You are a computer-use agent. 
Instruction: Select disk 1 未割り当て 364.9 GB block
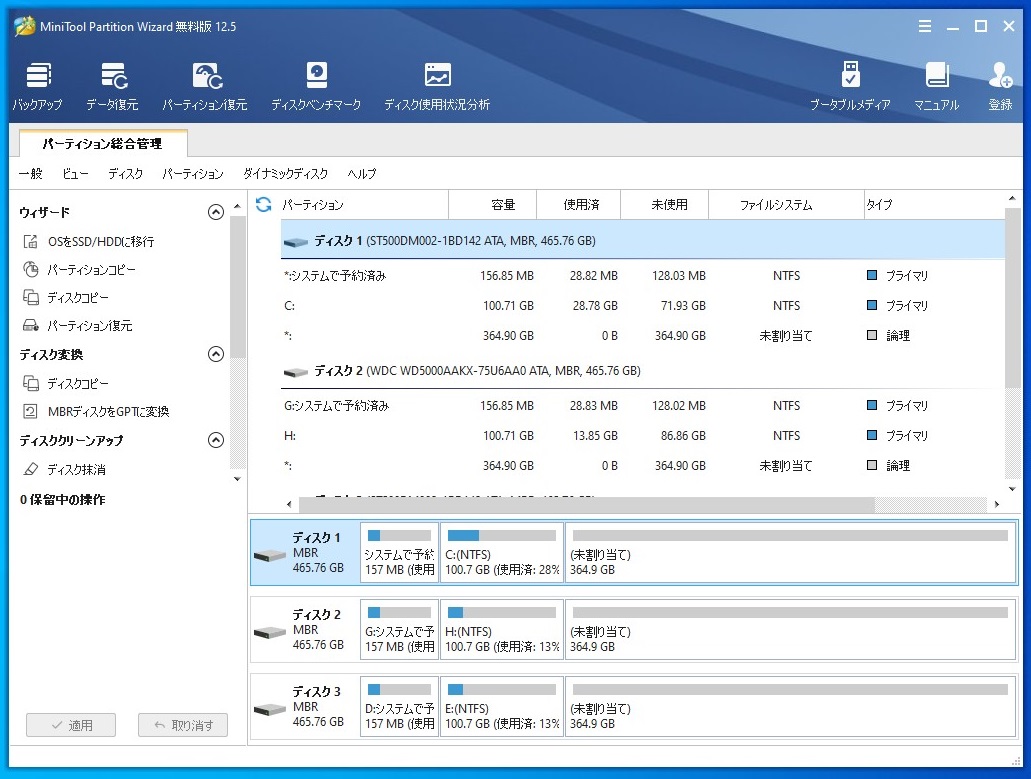pos(790,553)
